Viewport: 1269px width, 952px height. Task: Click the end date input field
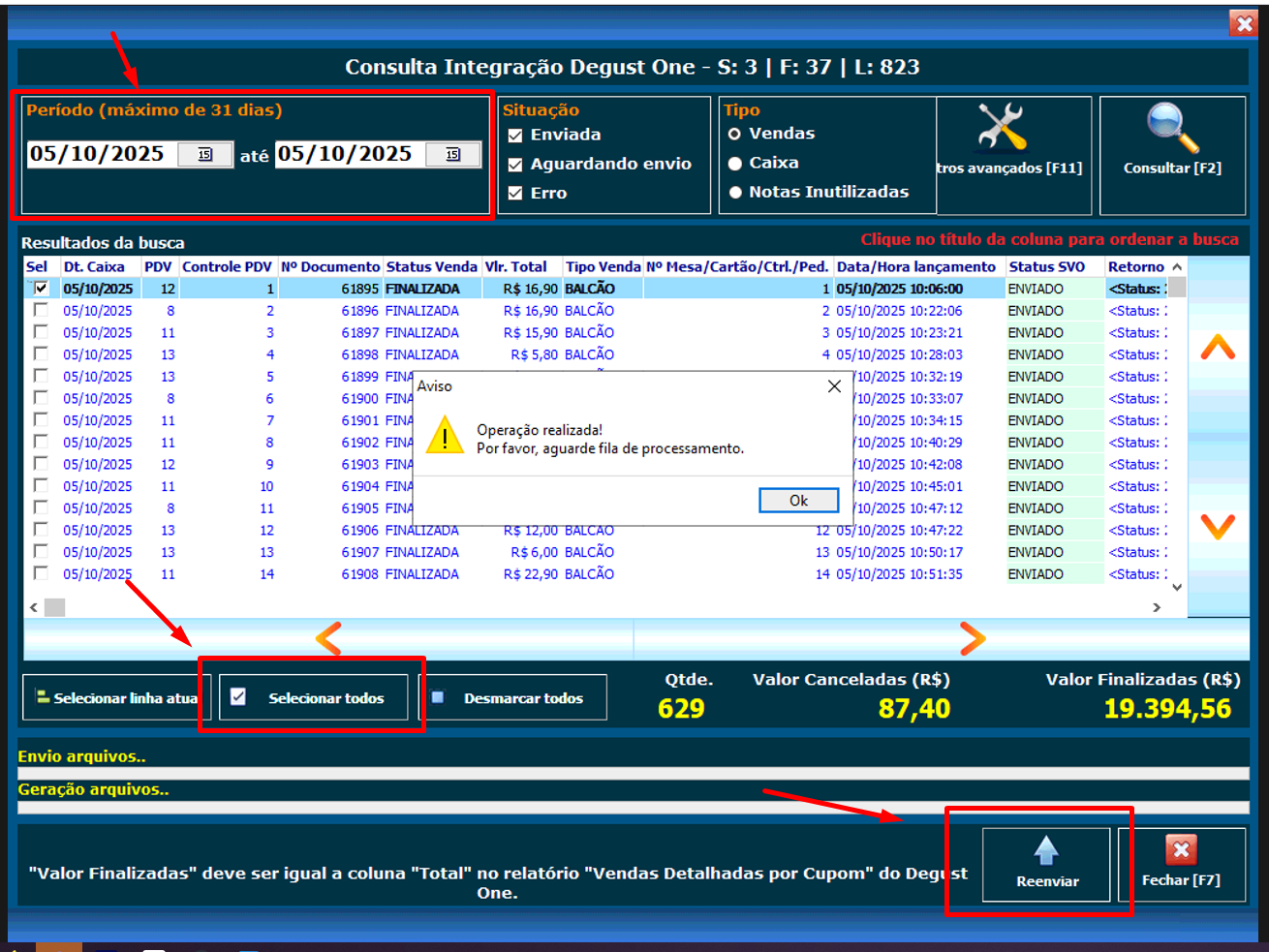(351, 154)
